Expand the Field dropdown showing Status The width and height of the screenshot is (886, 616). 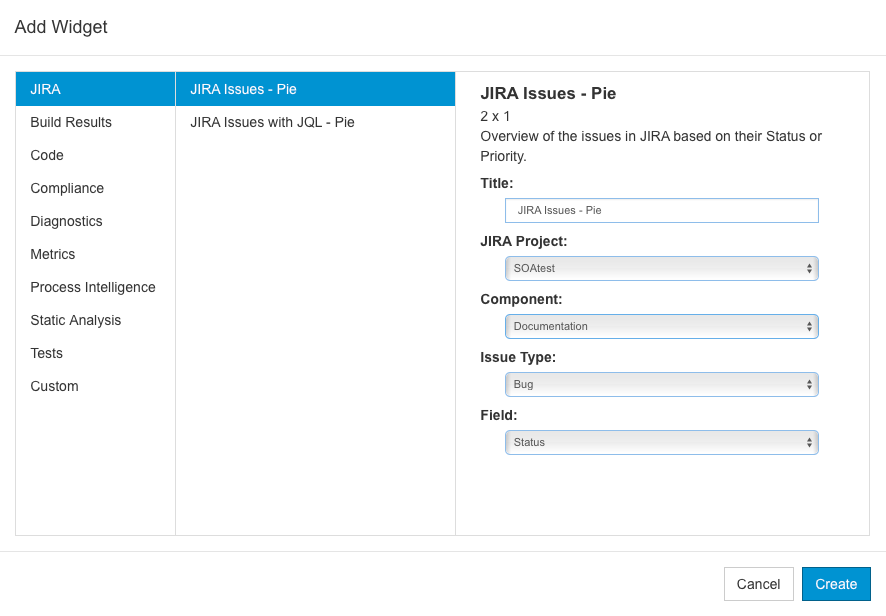click(662, 443)
